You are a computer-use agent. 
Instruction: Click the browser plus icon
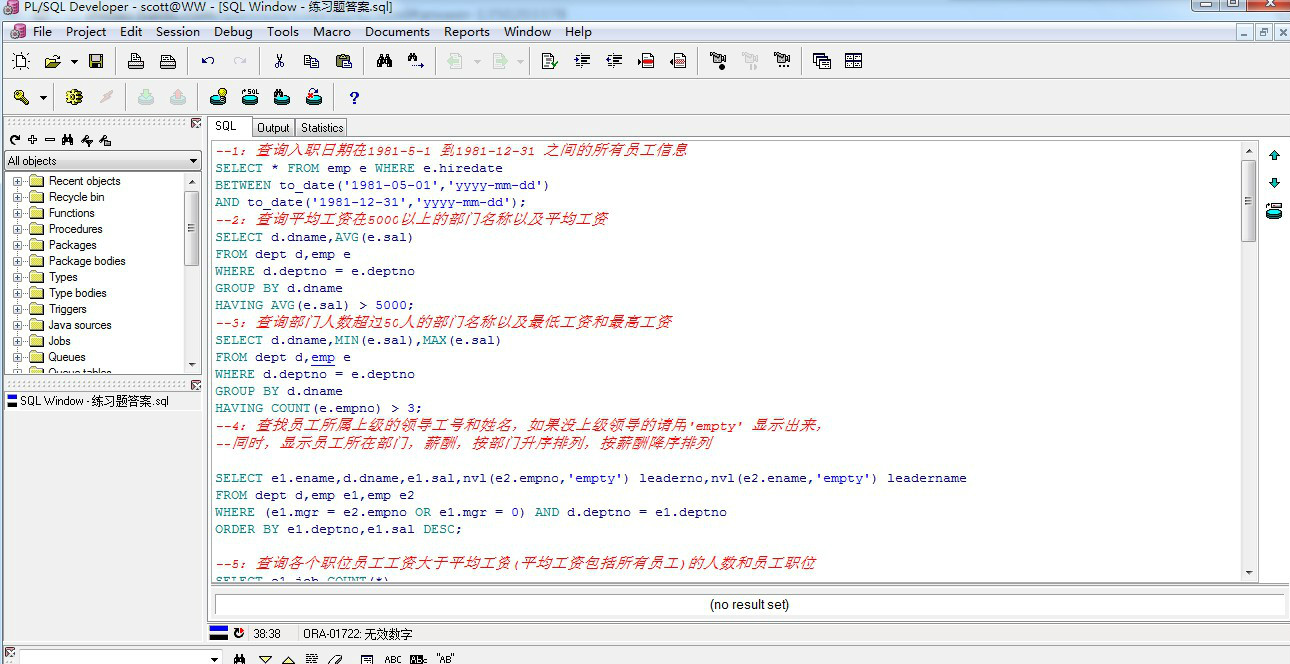coord(32,140)
